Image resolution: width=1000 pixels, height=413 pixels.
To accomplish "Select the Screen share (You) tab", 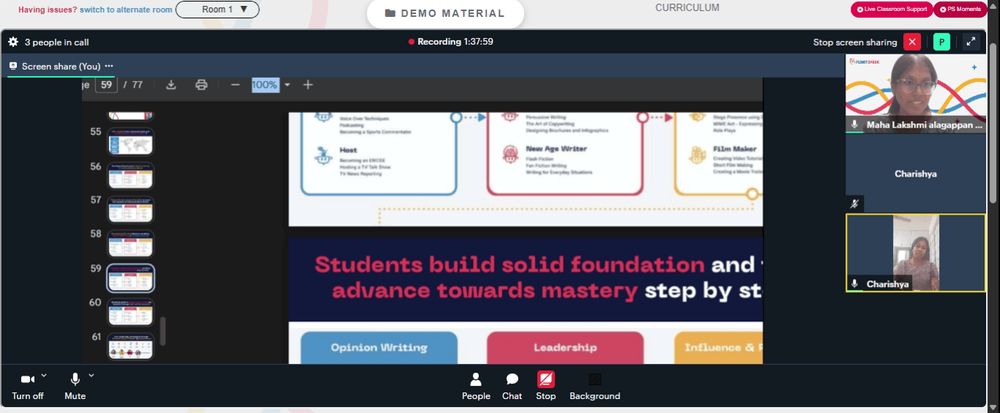I will 61,66.
